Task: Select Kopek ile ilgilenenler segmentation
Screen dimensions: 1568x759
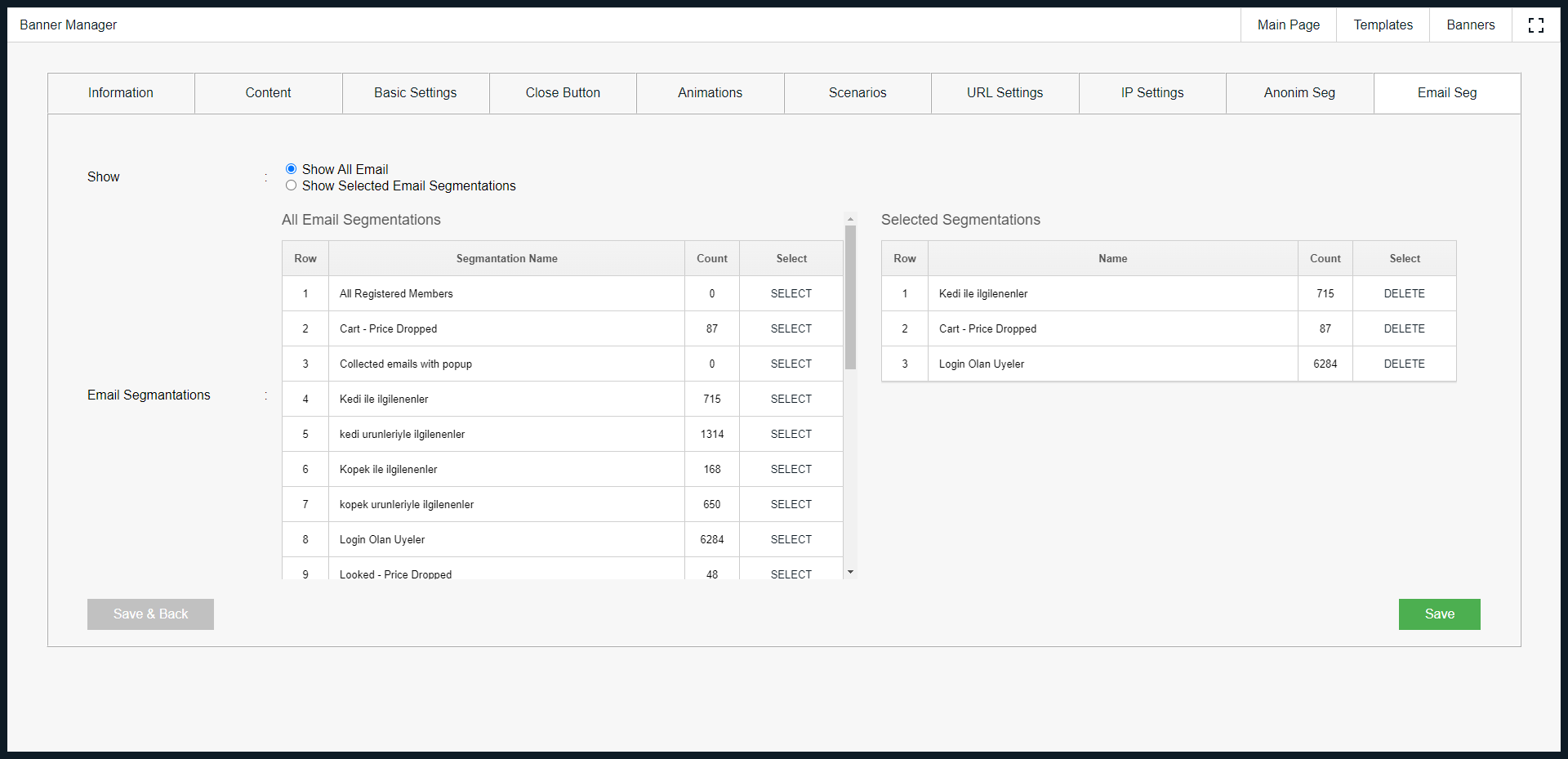Action: 791,470
